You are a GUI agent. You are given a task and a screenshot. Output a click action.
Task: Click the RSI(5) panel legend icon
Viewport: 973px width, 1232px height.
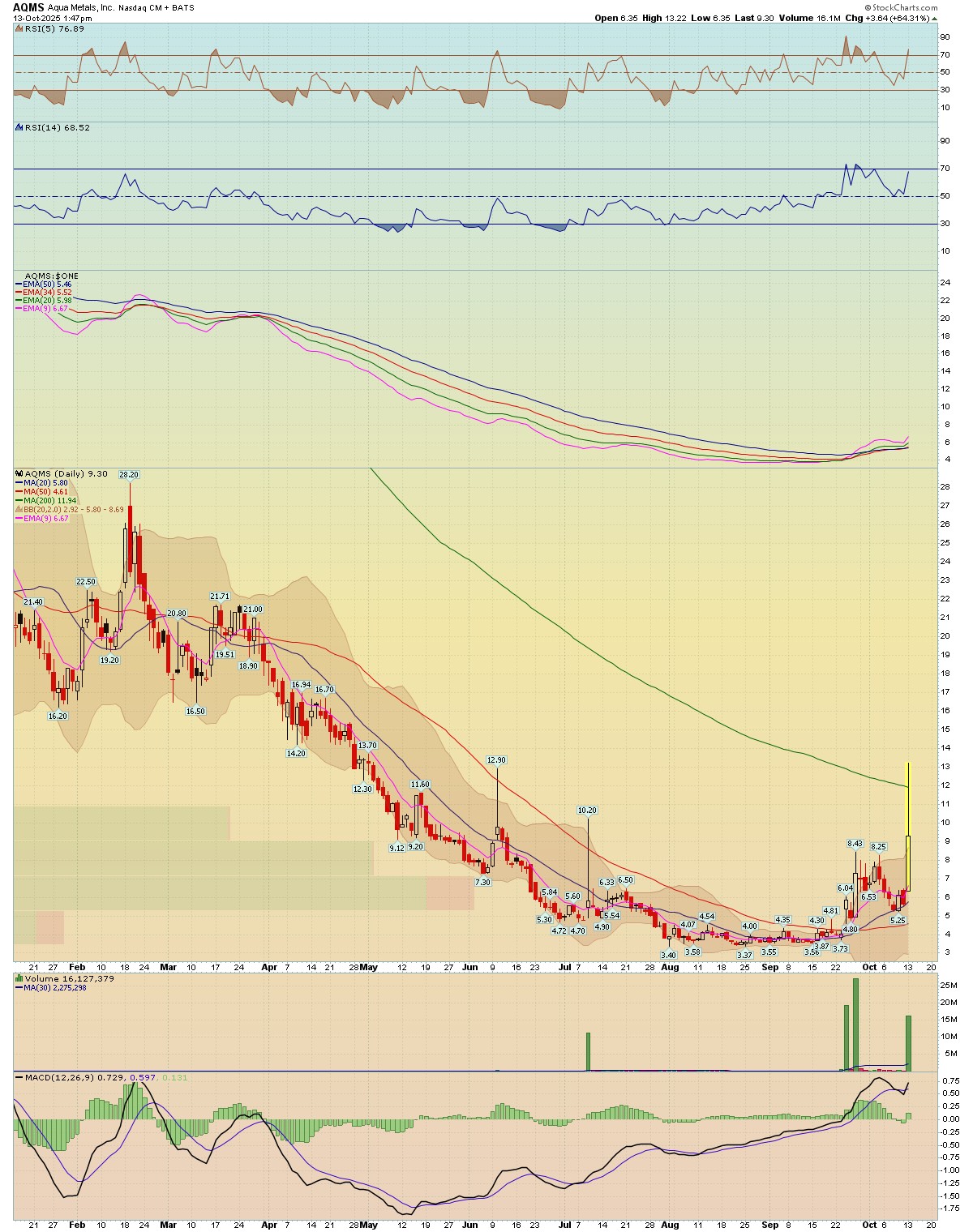coord(19,28)
